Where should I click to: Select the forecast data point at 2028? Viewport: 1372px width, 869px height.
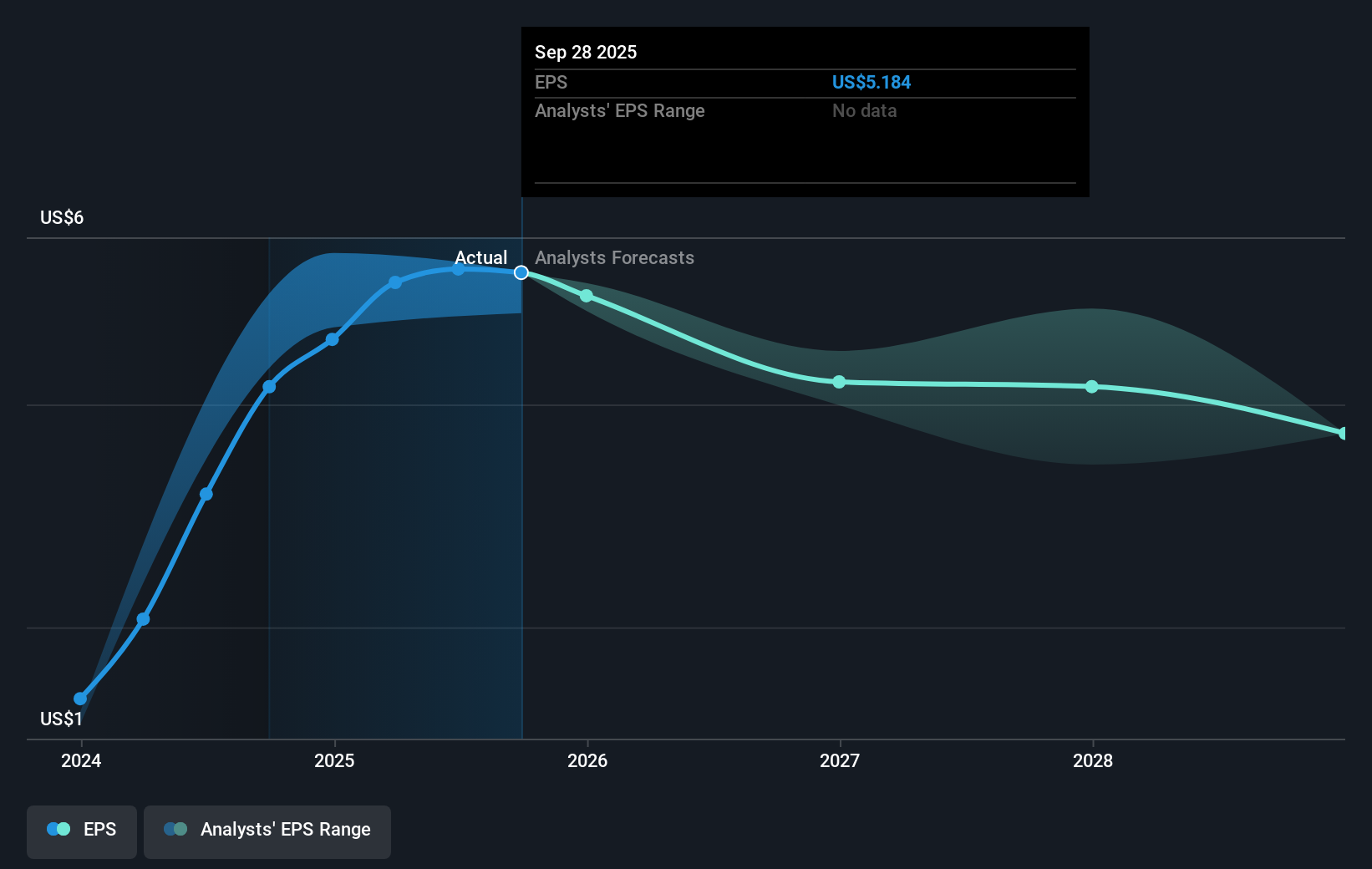tap(1092, 387)
